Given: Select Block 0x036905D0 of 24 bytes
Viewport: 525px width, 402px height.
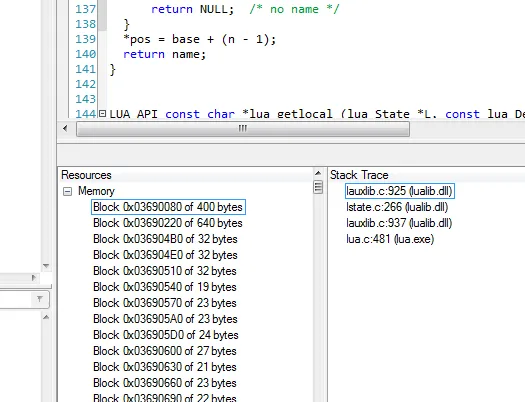Looking at the screenshot, I should (x=166, y=335).
